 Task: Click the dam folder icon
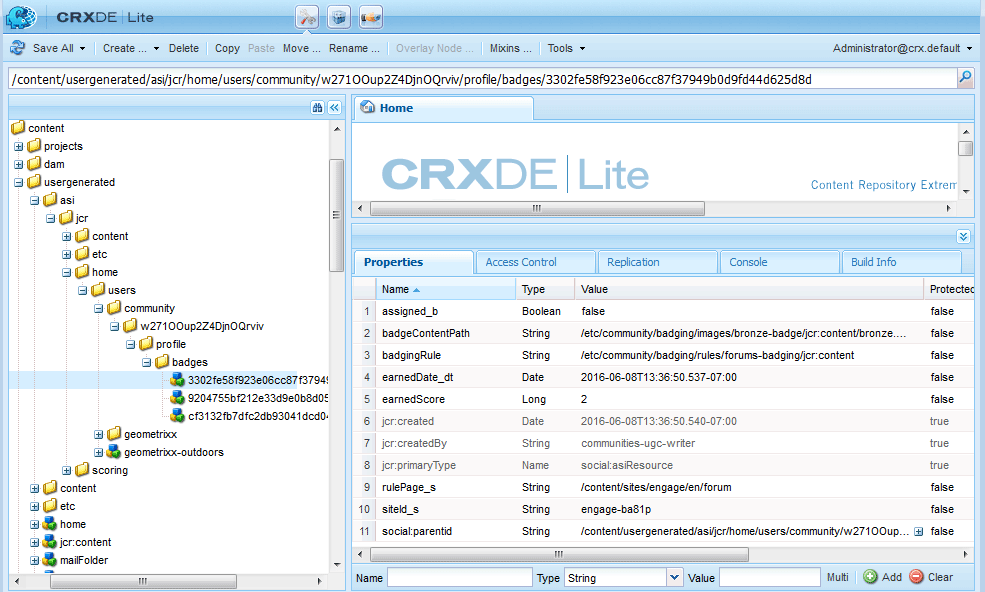click(34, 164)
